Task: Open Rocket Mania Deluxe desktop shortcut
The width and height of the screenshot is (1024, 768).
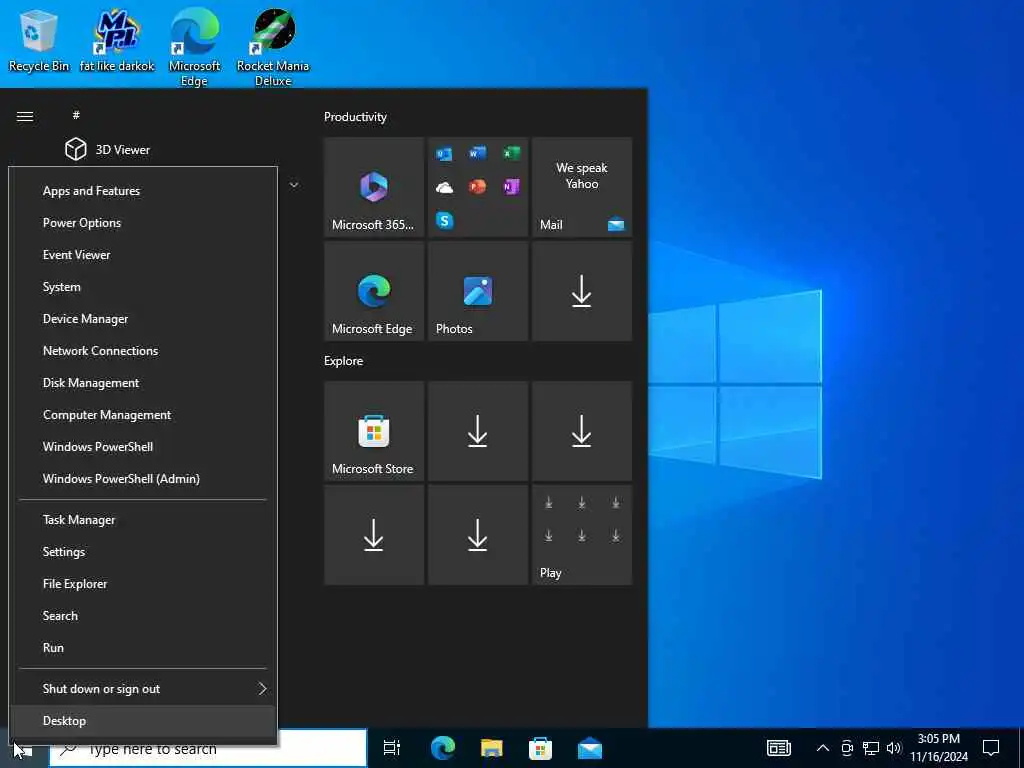Action: [x=273, y=47]
